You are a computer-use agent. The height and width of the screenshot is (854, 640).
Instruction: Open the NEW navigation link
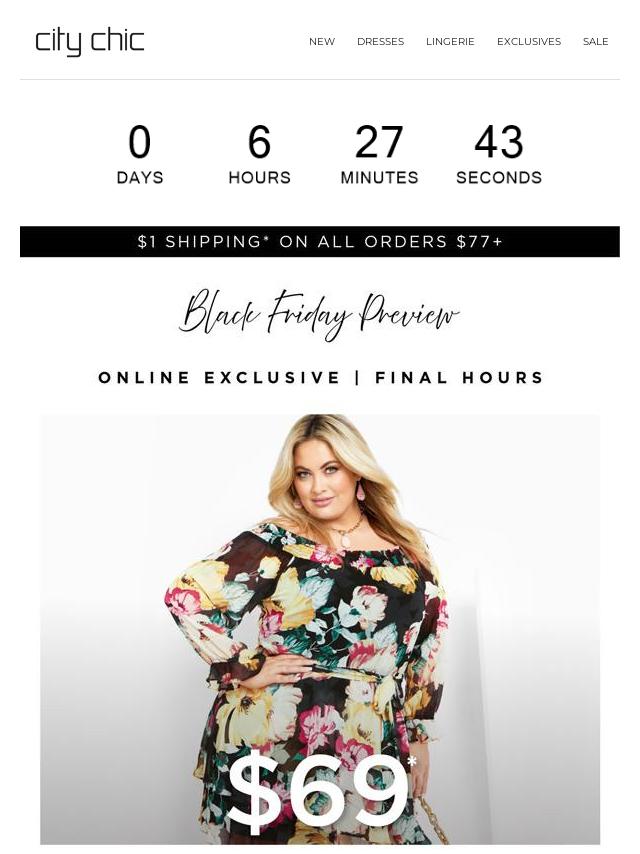321,41
